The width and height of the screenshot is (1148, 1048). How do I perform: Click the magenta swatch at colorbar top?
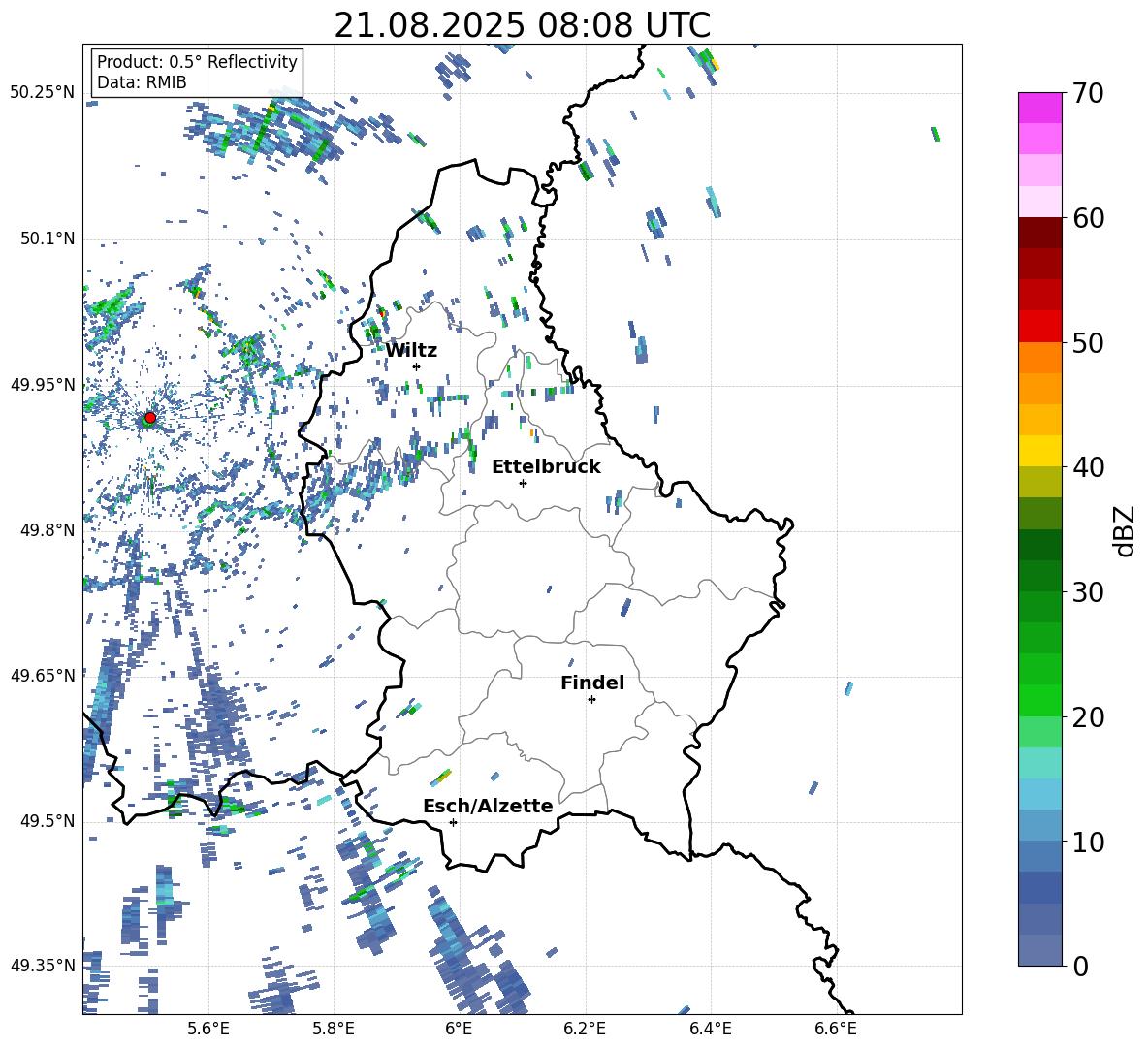pyautogui.click(x=1040, y=108)
